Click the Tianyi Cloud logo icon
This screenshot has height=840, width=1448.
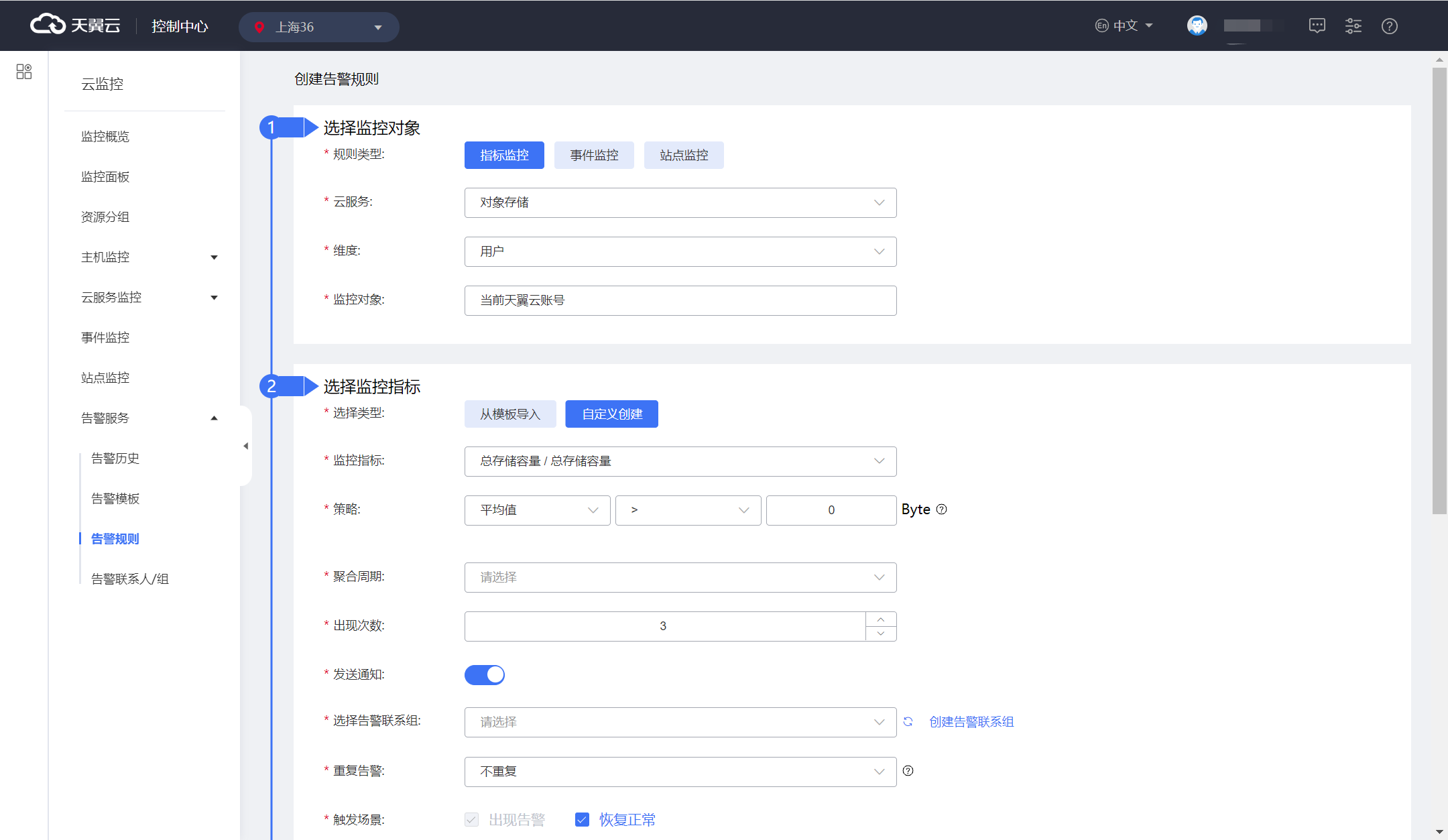click(x=48, y=25)
